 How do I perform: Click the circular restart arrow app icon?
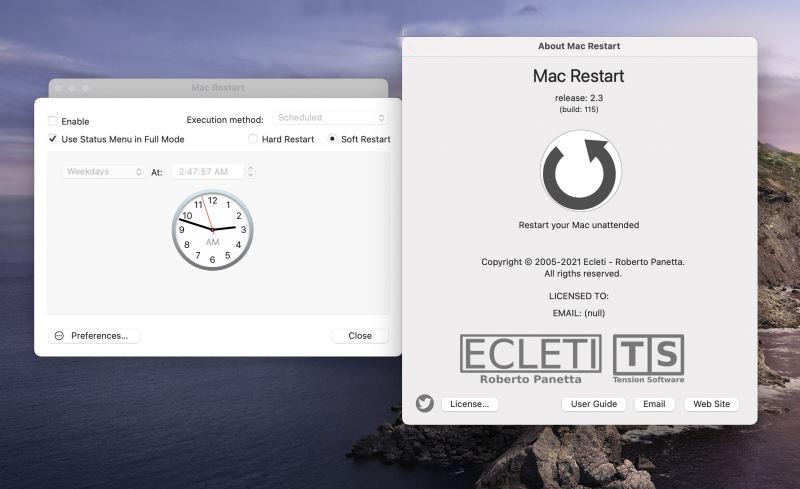pyautogui.click(x=581, y=170)
